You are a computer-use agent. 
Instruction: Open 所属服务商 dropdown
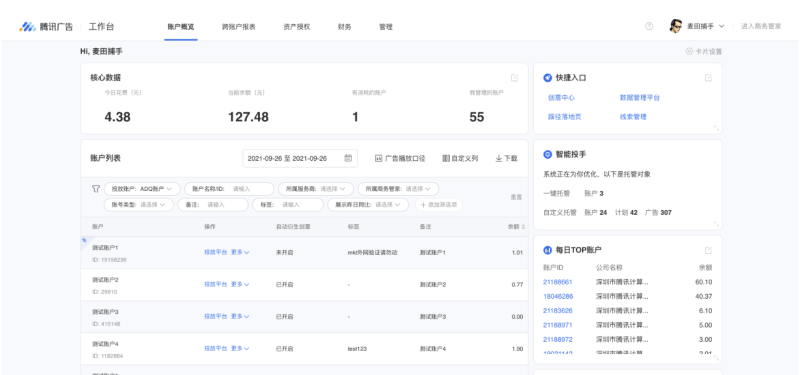[x=316, y=189]
